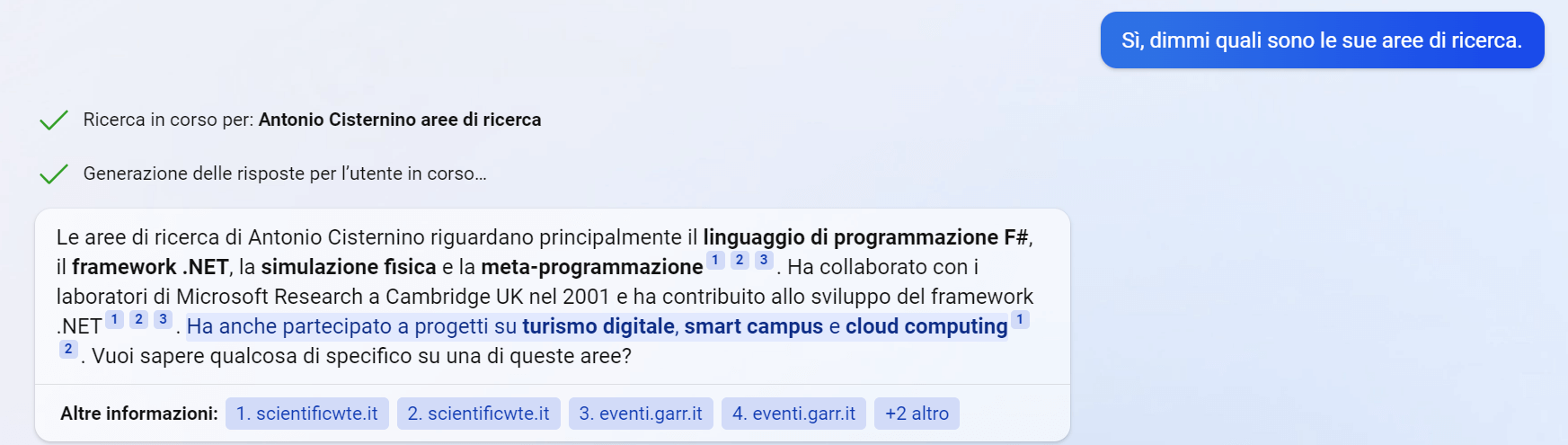Open source chip 2. scientificwte.it
Viewport: 1568px width, 445px height.
[478, 414]
